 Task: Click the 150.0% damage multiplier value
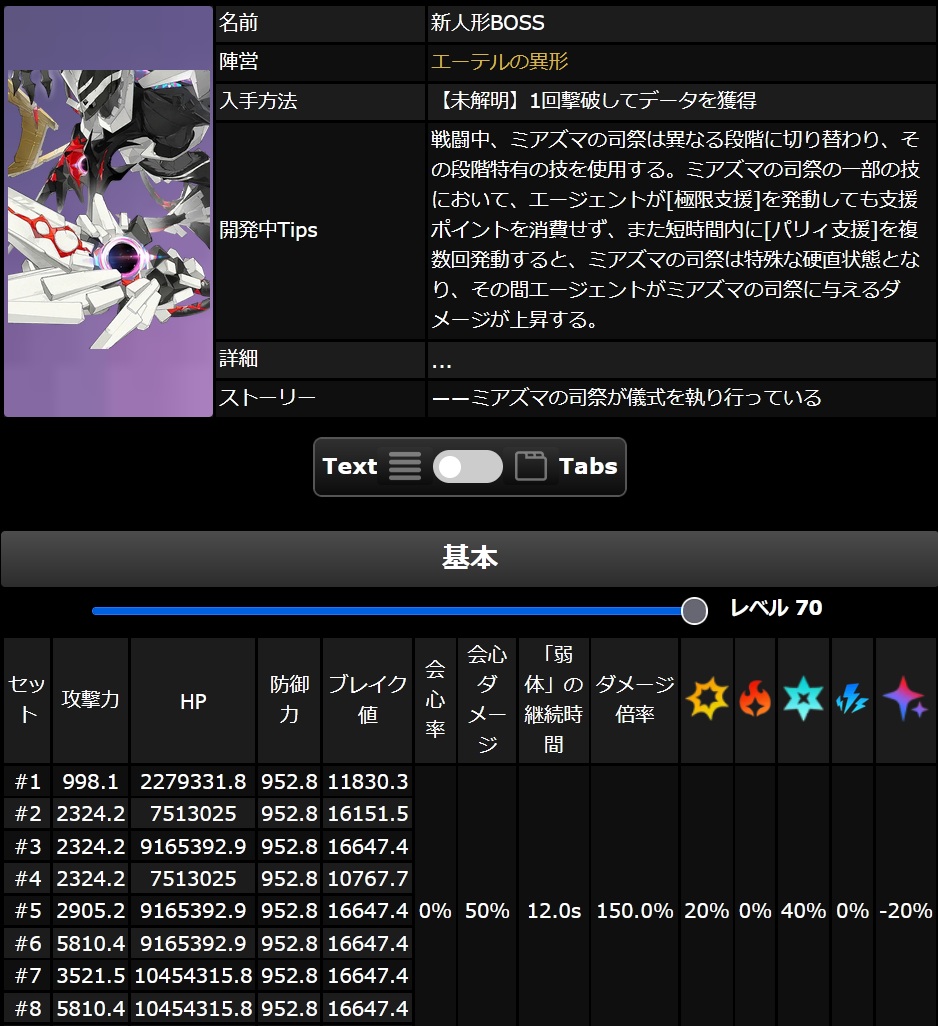(635, 910)
